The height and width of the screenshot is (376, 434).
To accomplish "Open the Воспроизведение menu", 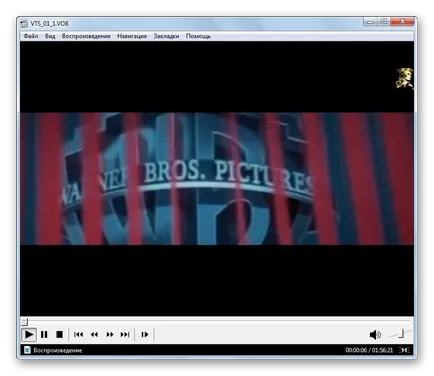I will [86, 36].
